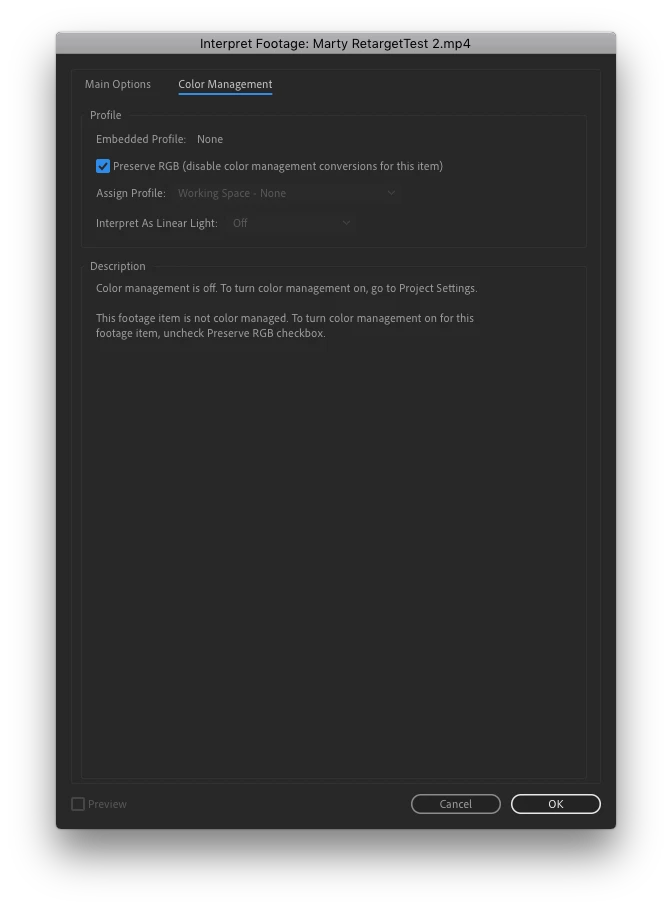The width and height of the screenshot is (672, 909).
Task: Click the Interpret As Linear Light label
Action: coord(157,223)
